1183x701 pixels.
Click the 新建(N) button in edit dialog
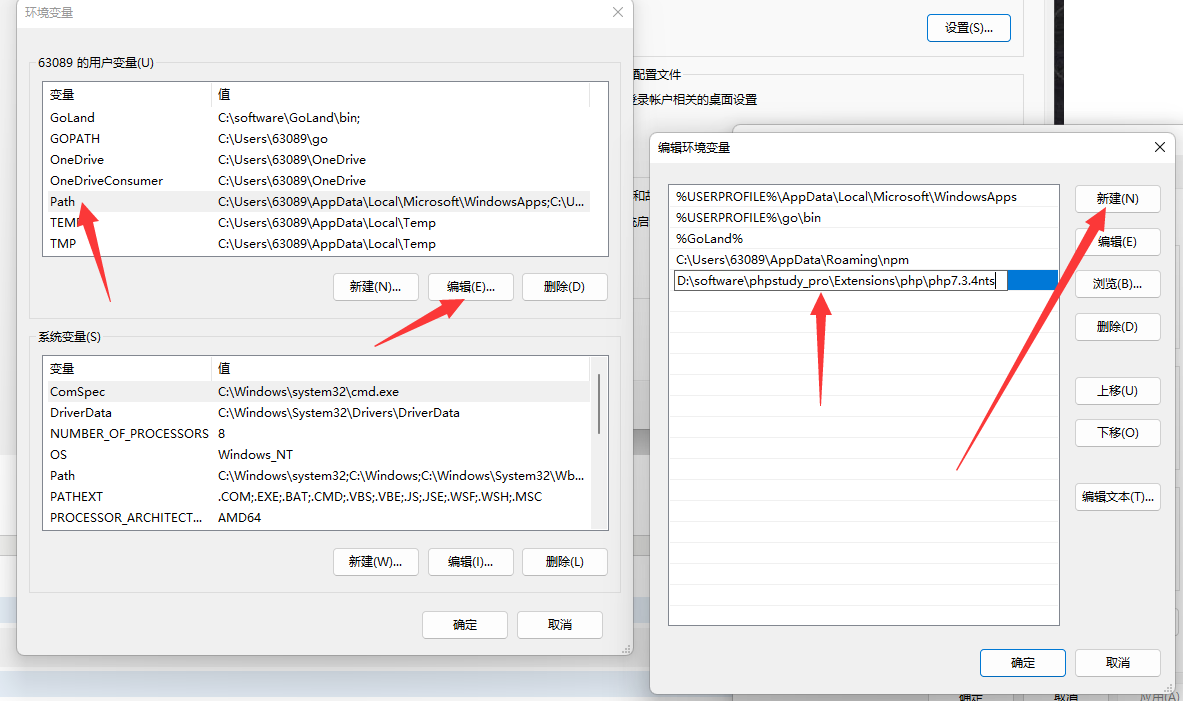tap(1117, 198)
